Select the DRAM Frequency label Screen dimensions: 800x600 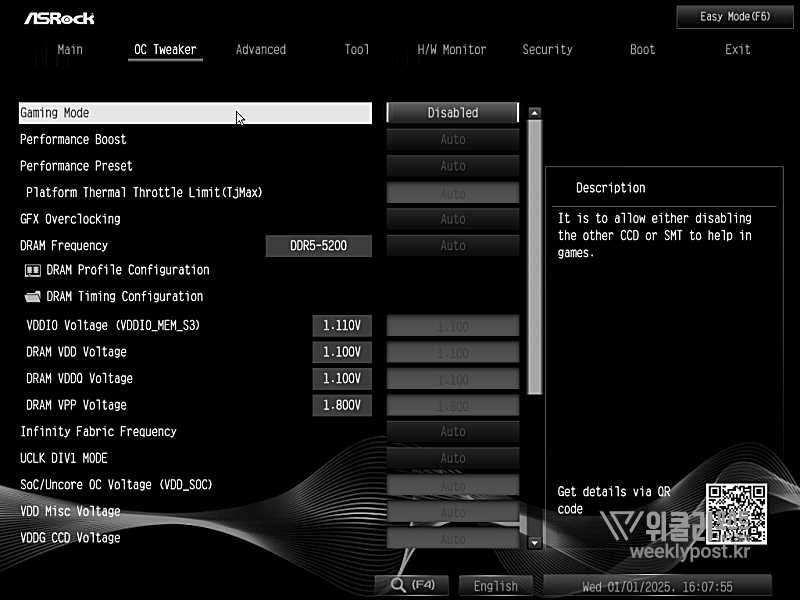[x=64, y=245]
